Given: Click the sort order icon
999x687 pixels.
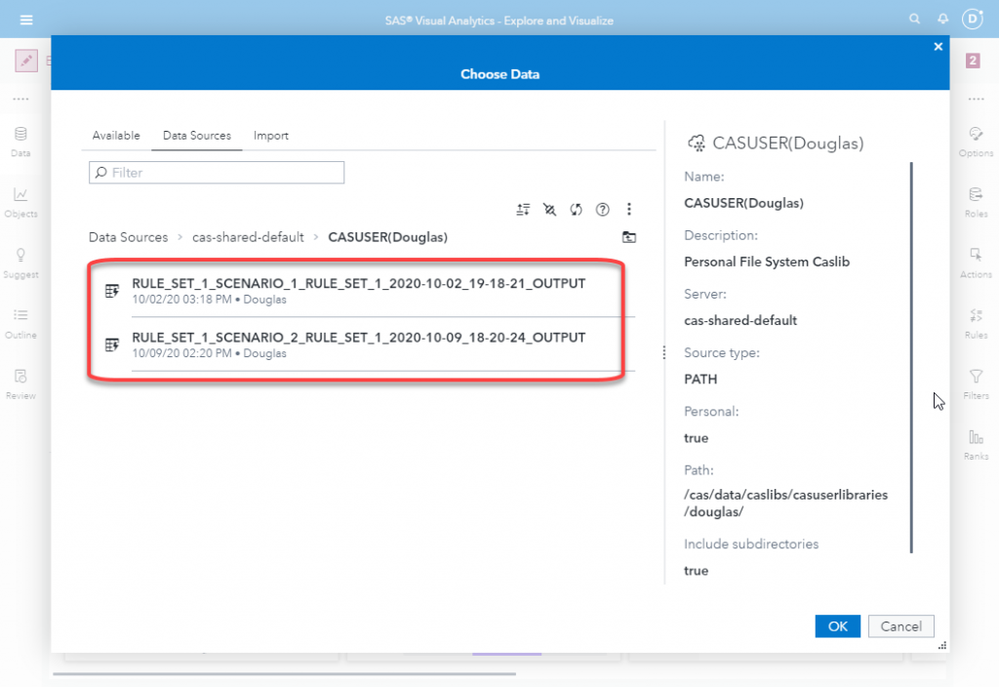Looking at the screenshot, I should (x=523, y=209).
